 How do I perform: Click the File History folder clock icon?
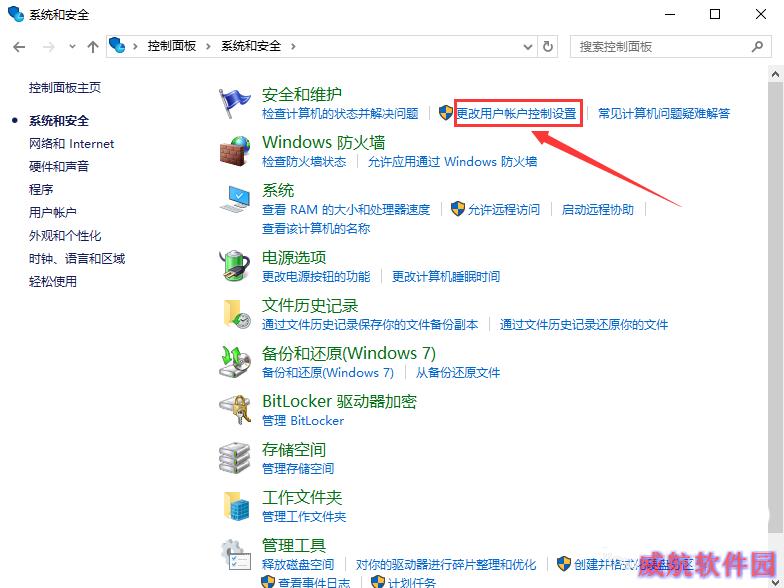pyautogui.click(x=236, y=314)
